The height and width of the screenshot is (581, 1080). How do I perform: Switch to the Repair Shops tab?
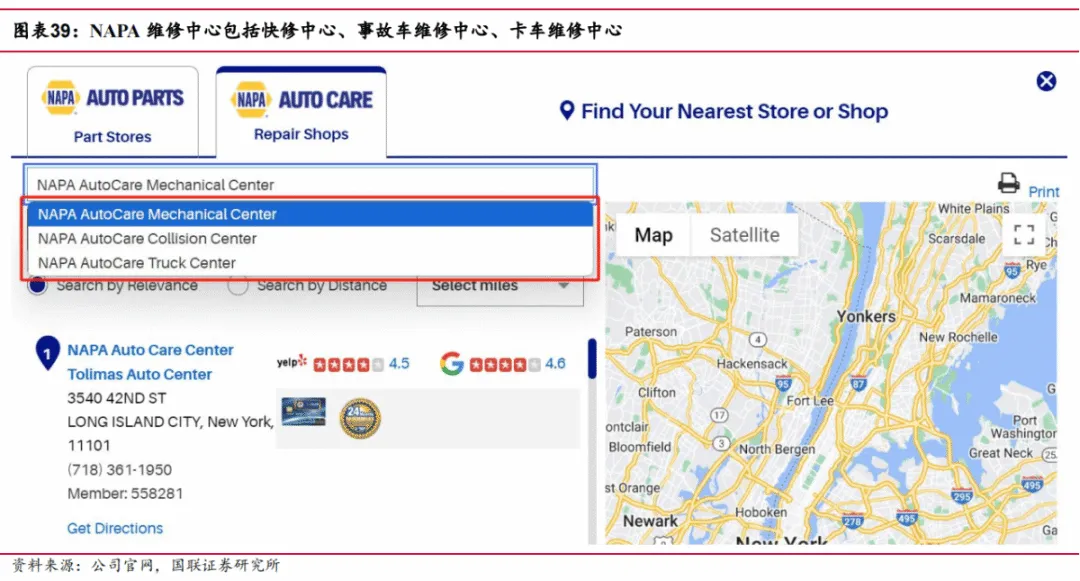pyautogui.click(x=301, y=112)
